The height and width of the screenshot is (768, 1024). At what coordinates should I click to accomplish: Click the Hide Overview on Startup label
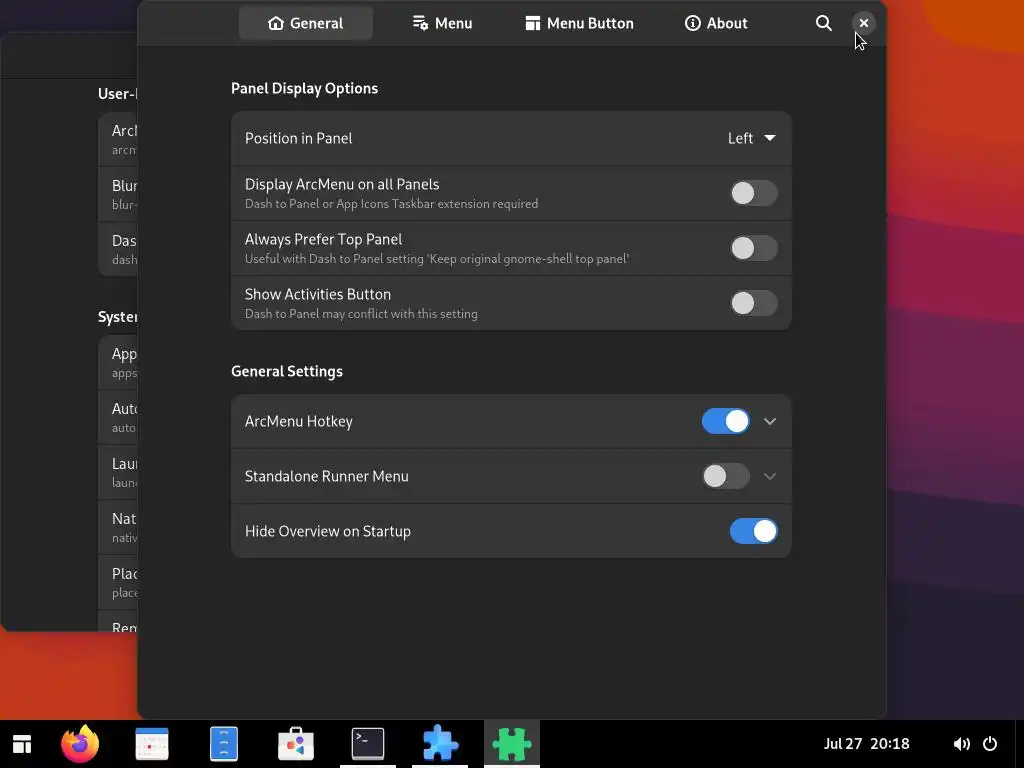coord(328,532)
